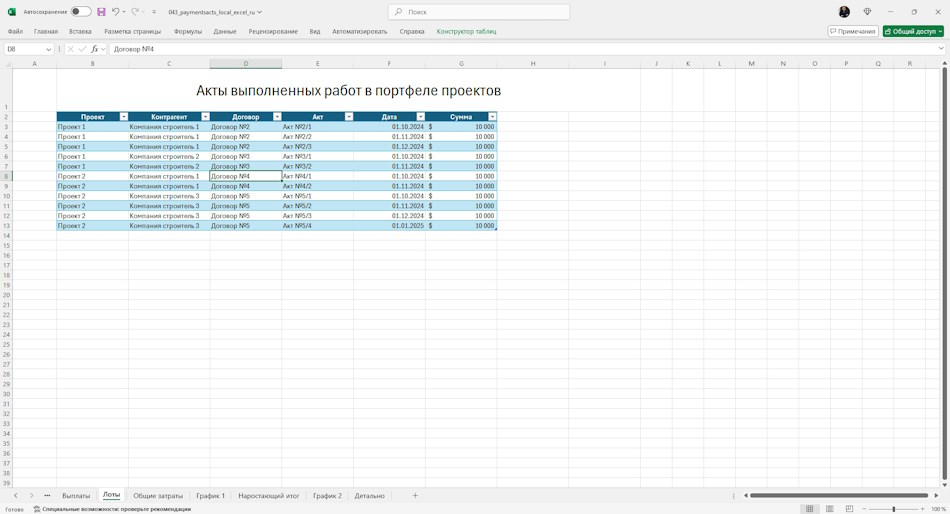Click cell with date 01.01.2025
This screenshot has width=950, height=514.
click(390, 225)
